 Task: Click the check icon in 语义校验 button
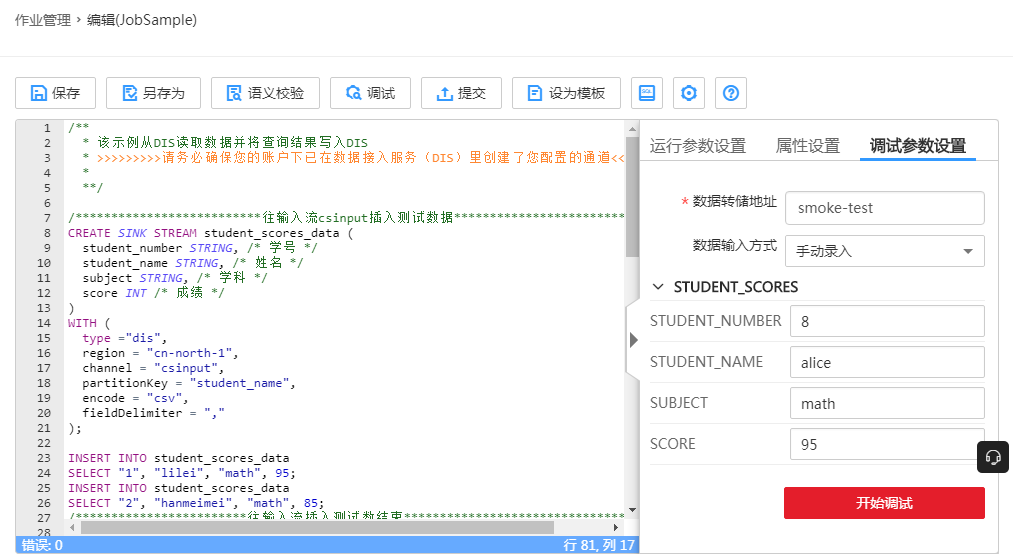(x=234, y=93)
